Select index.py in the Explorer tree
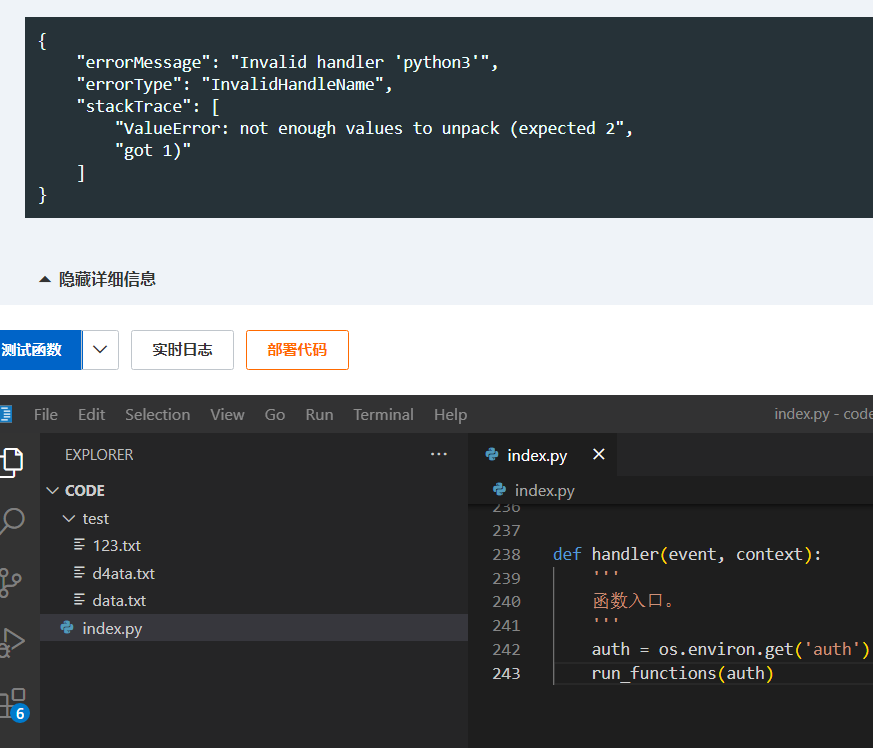Image resolution: width=873 pixels, height=748 pixels. [254, 628]
